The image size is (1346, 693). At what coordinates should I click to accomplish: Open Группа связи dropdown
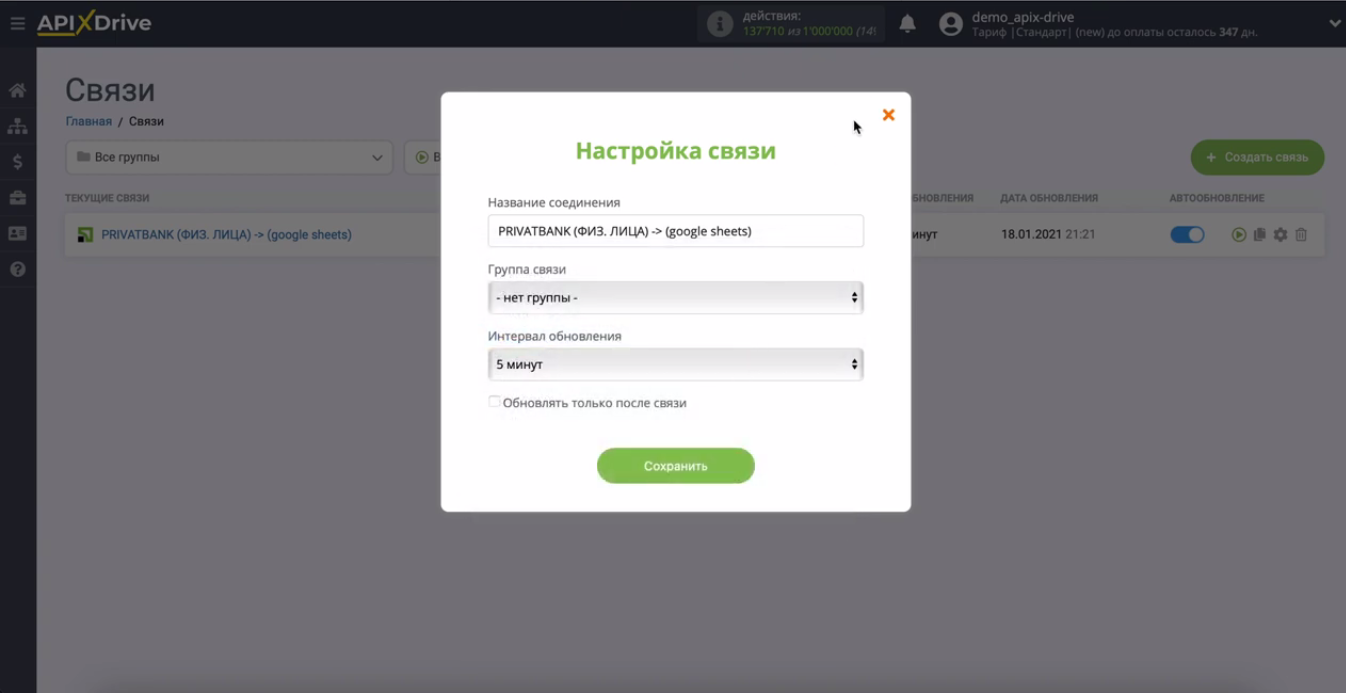(675, 297)
